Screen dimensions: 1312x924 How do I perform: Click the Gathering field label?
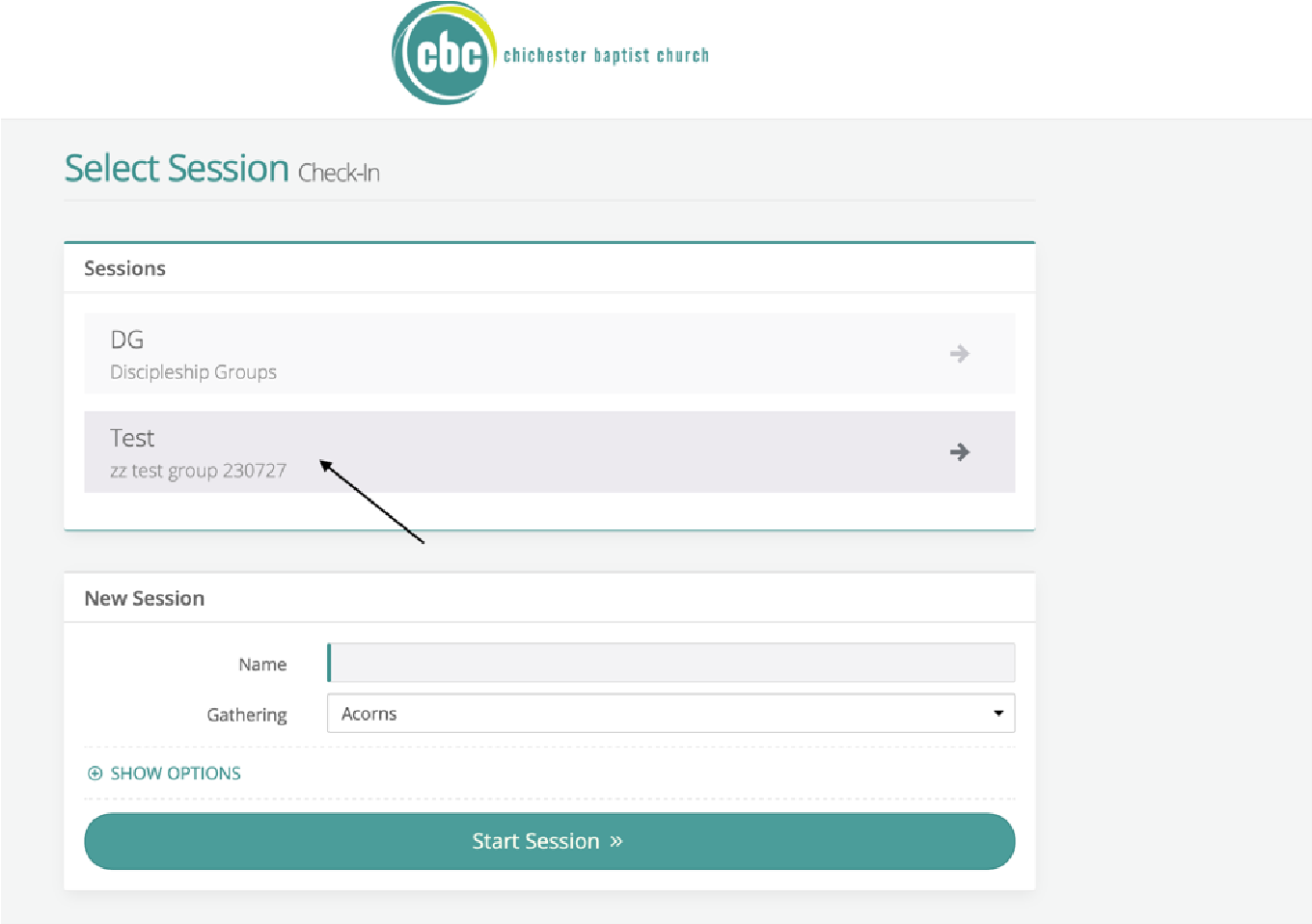tap(247, 715)
